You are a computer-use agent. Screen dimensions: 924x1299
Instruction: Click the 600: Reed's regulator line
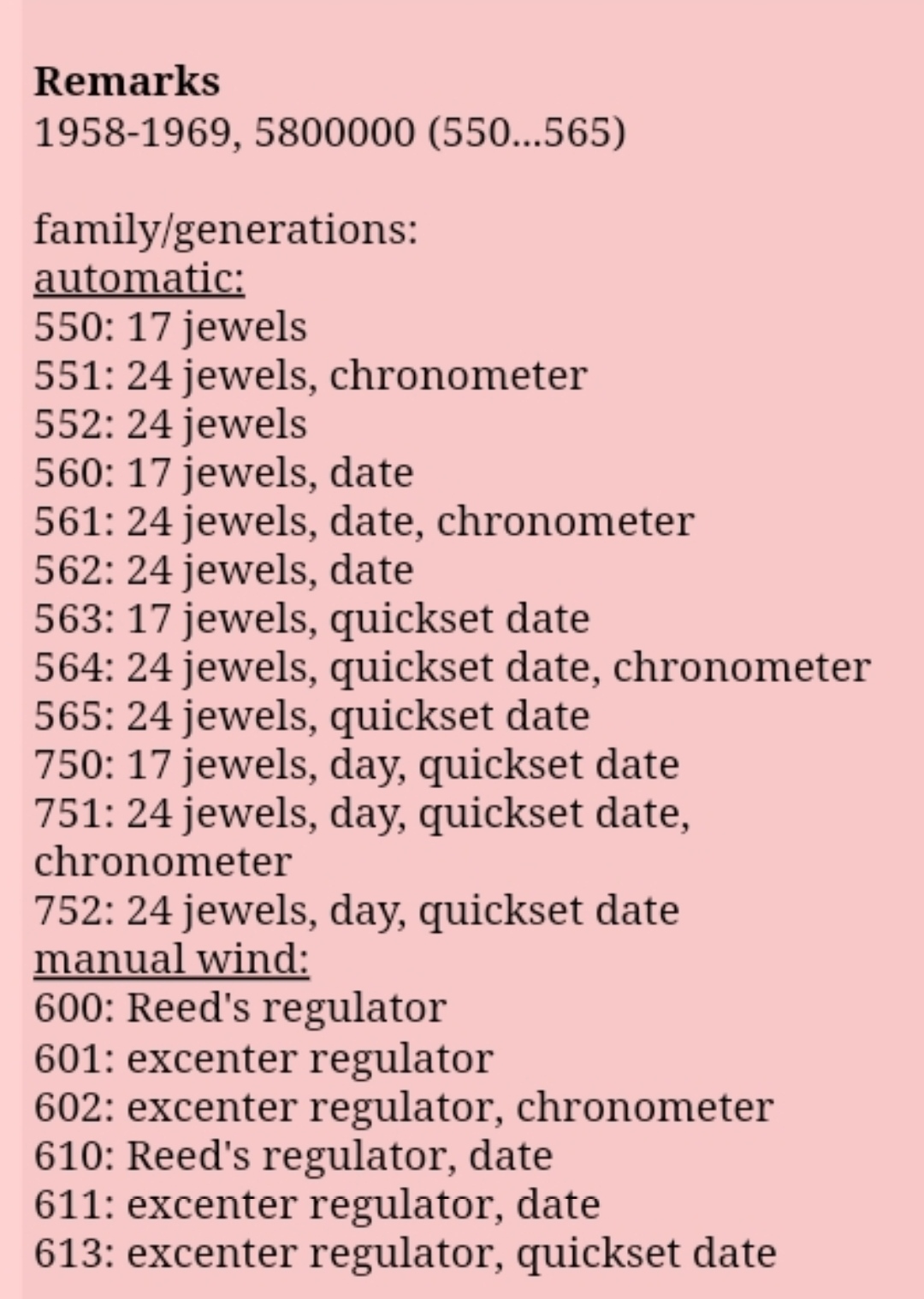click(240, 1008)
